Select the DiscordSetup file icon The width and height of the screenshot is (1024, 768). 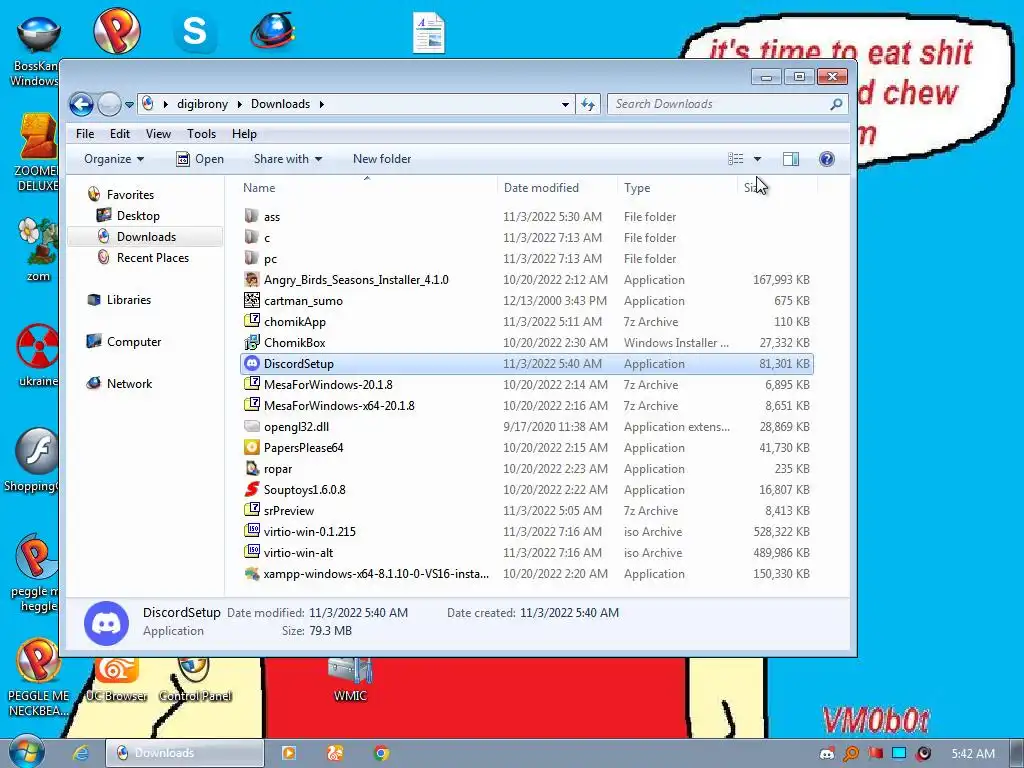tap(251, 364)
